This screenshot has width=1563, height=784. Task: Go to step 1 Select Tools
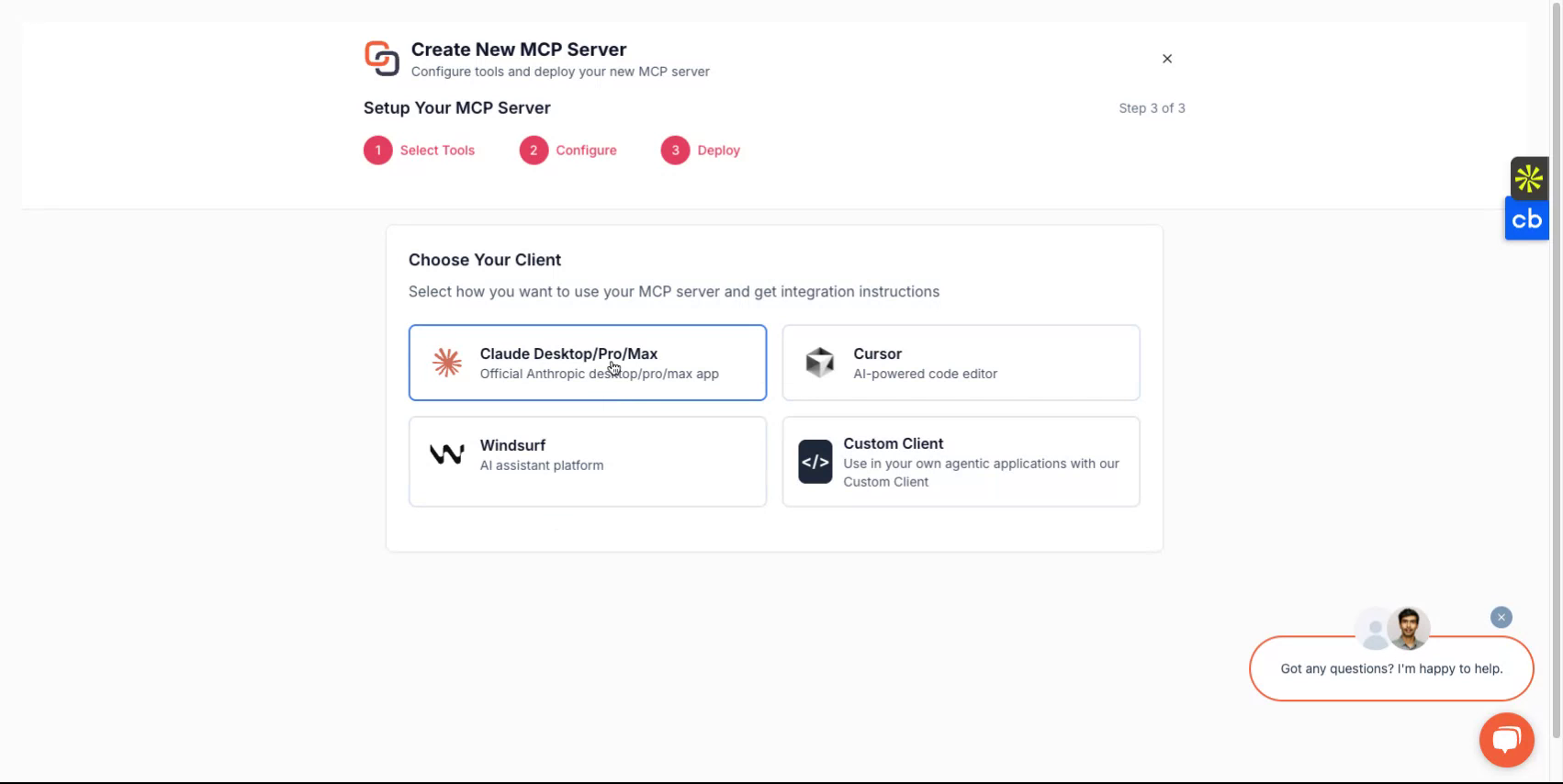pyautogui.click(x=420, y=151)
